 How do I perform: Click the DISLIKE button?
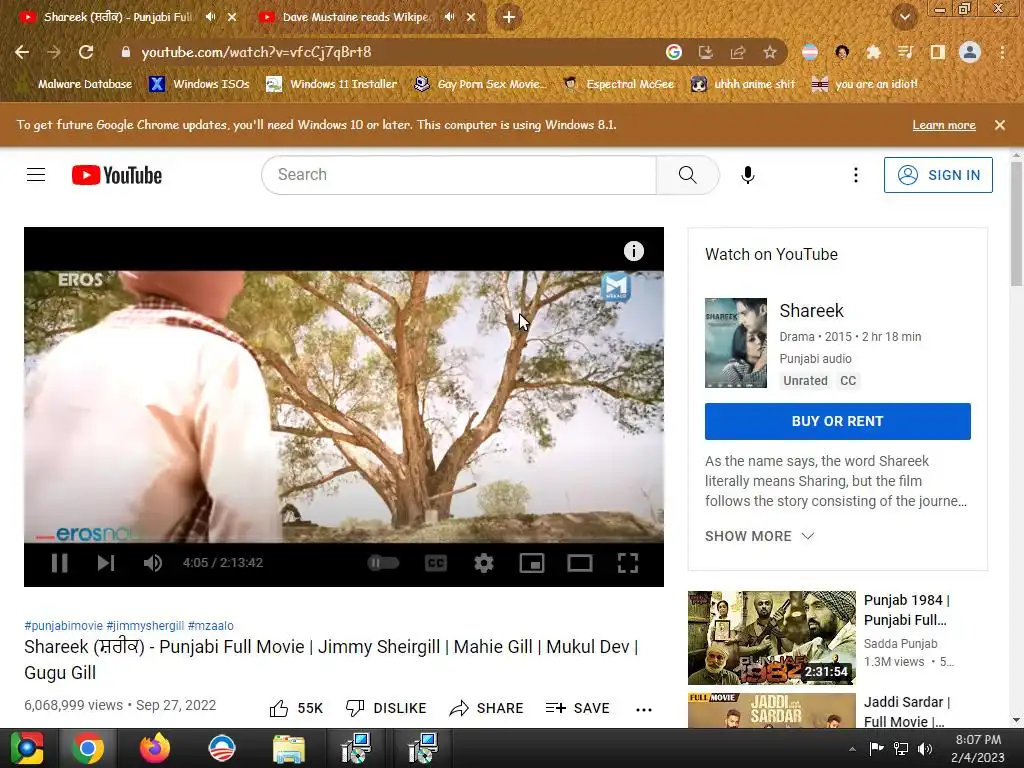click(x=386, y=709)
